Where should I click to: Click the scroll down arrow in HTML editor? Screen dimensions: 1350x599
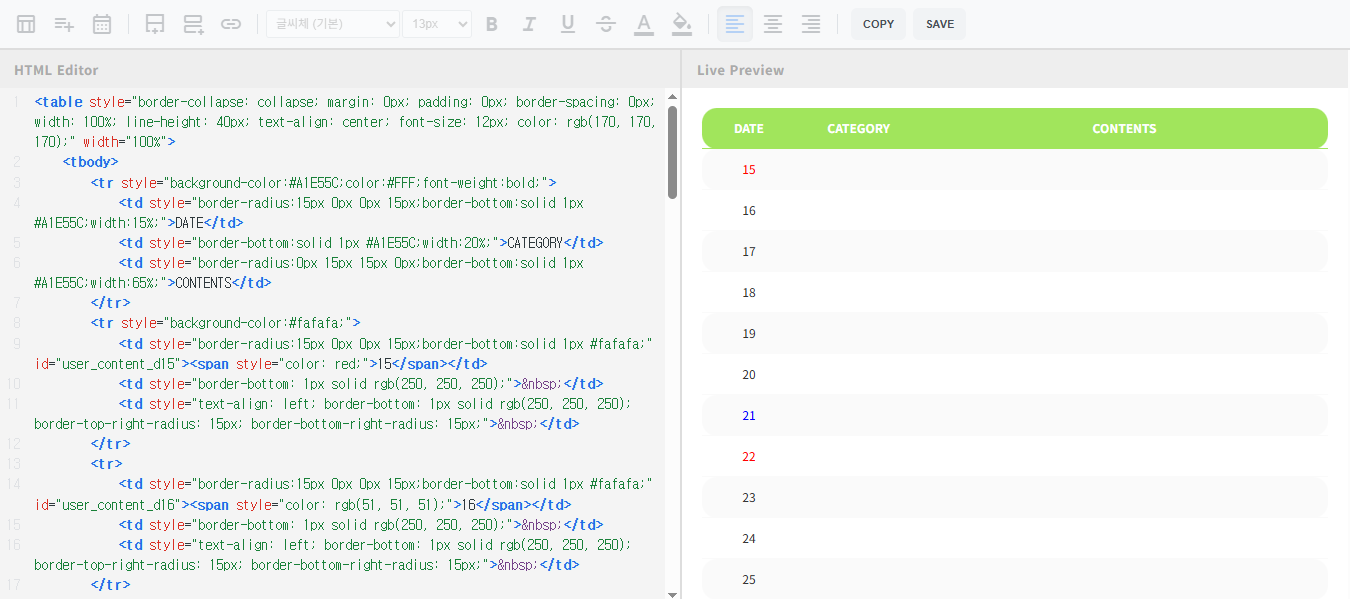coord(672,593)
